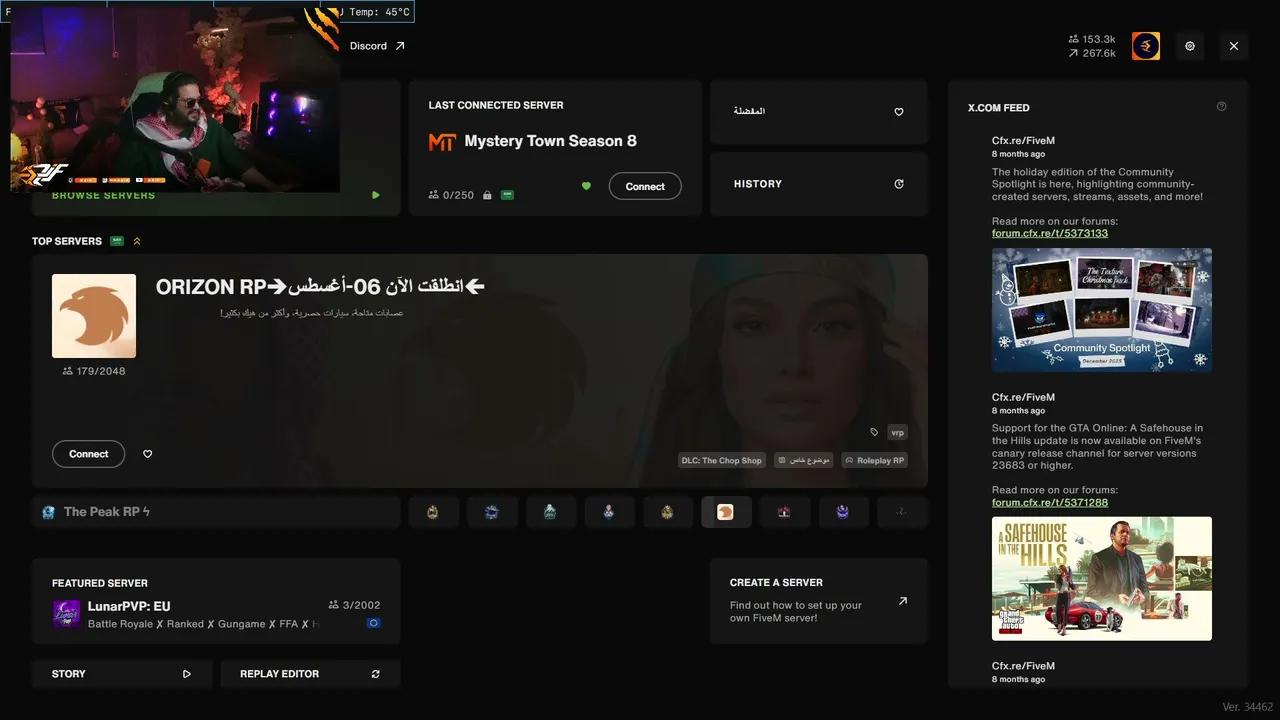Open the forum.cfx.re/t/5371288 link
The width and height of the screenshot is (1280, 720).
point(1050,502)
